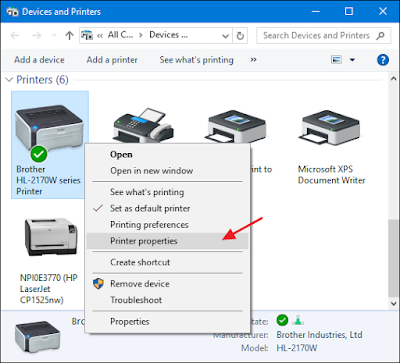Click the Forward navigation arrow

[36, 36]
